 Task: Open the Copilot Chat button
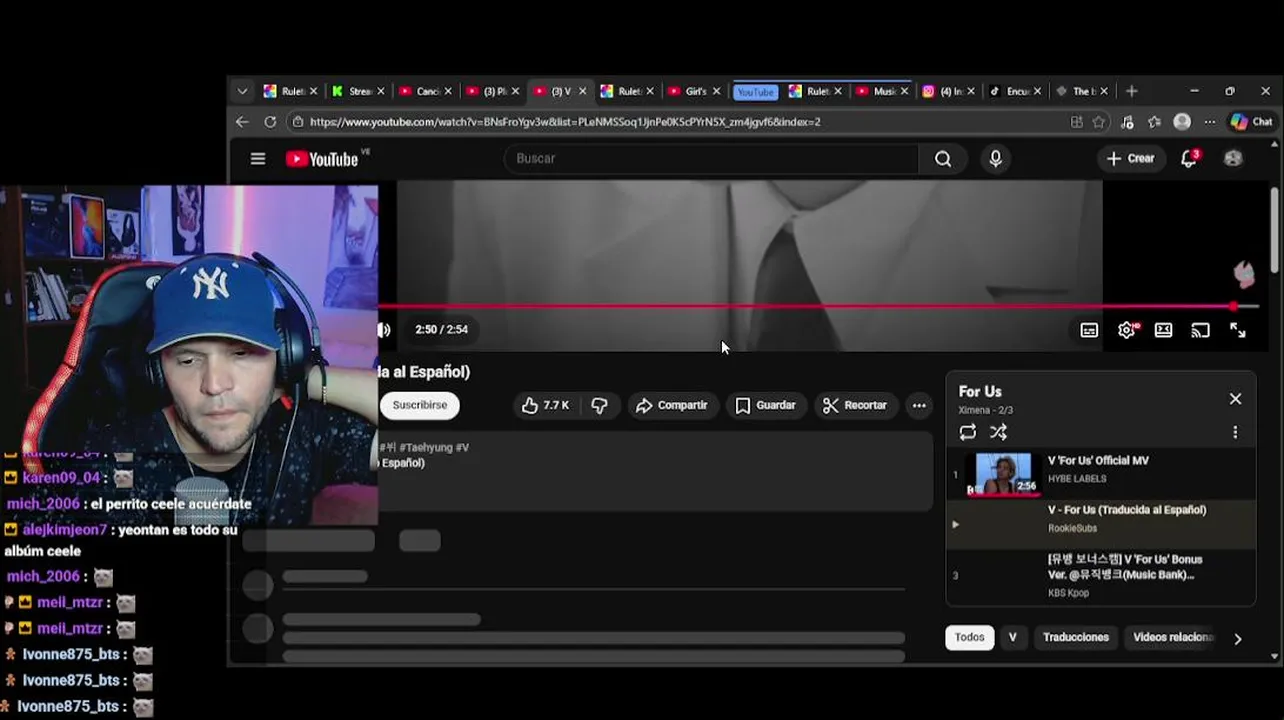(x=1251, y=122)
